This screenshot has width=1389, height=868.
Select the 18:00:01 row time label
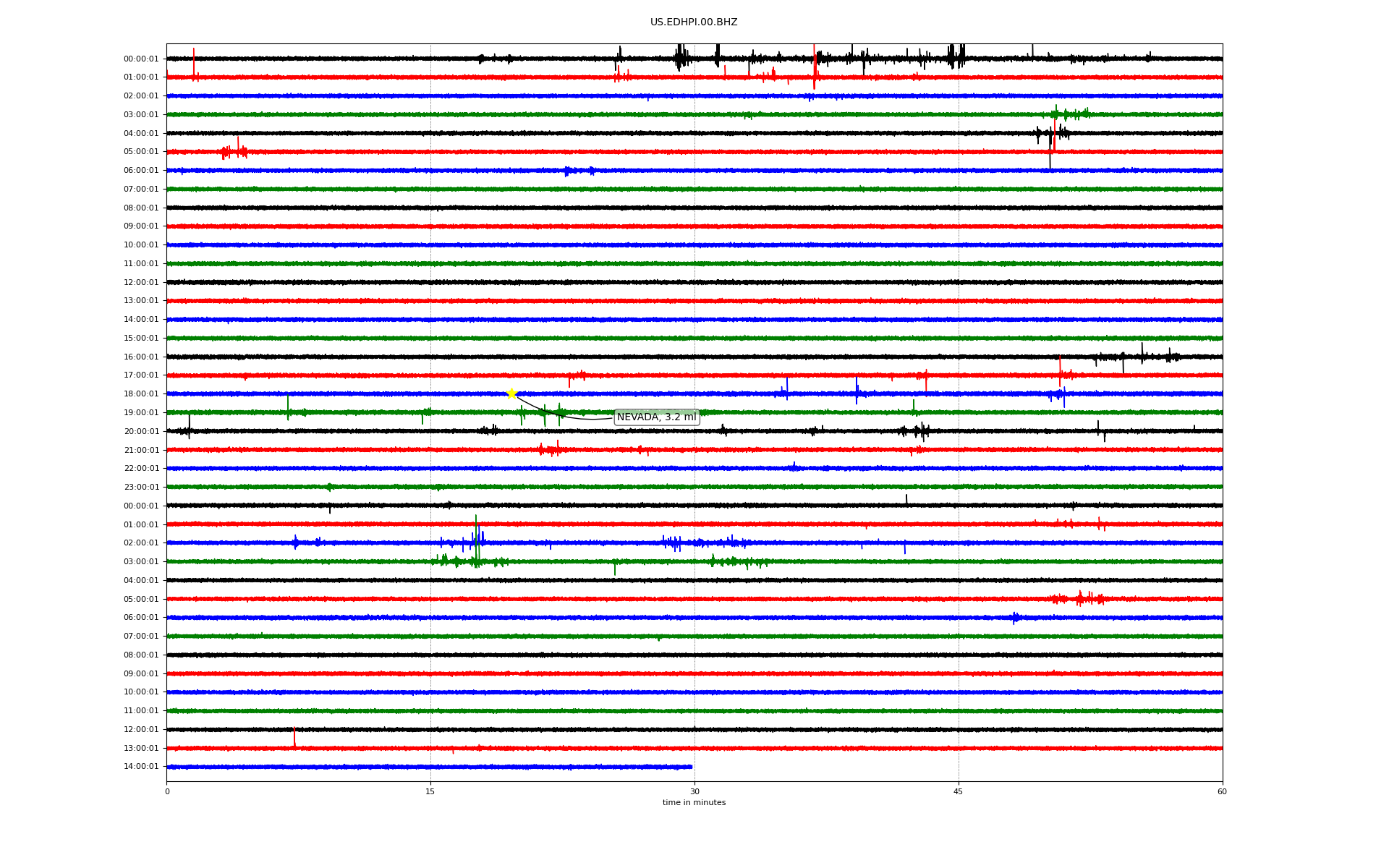141,394
